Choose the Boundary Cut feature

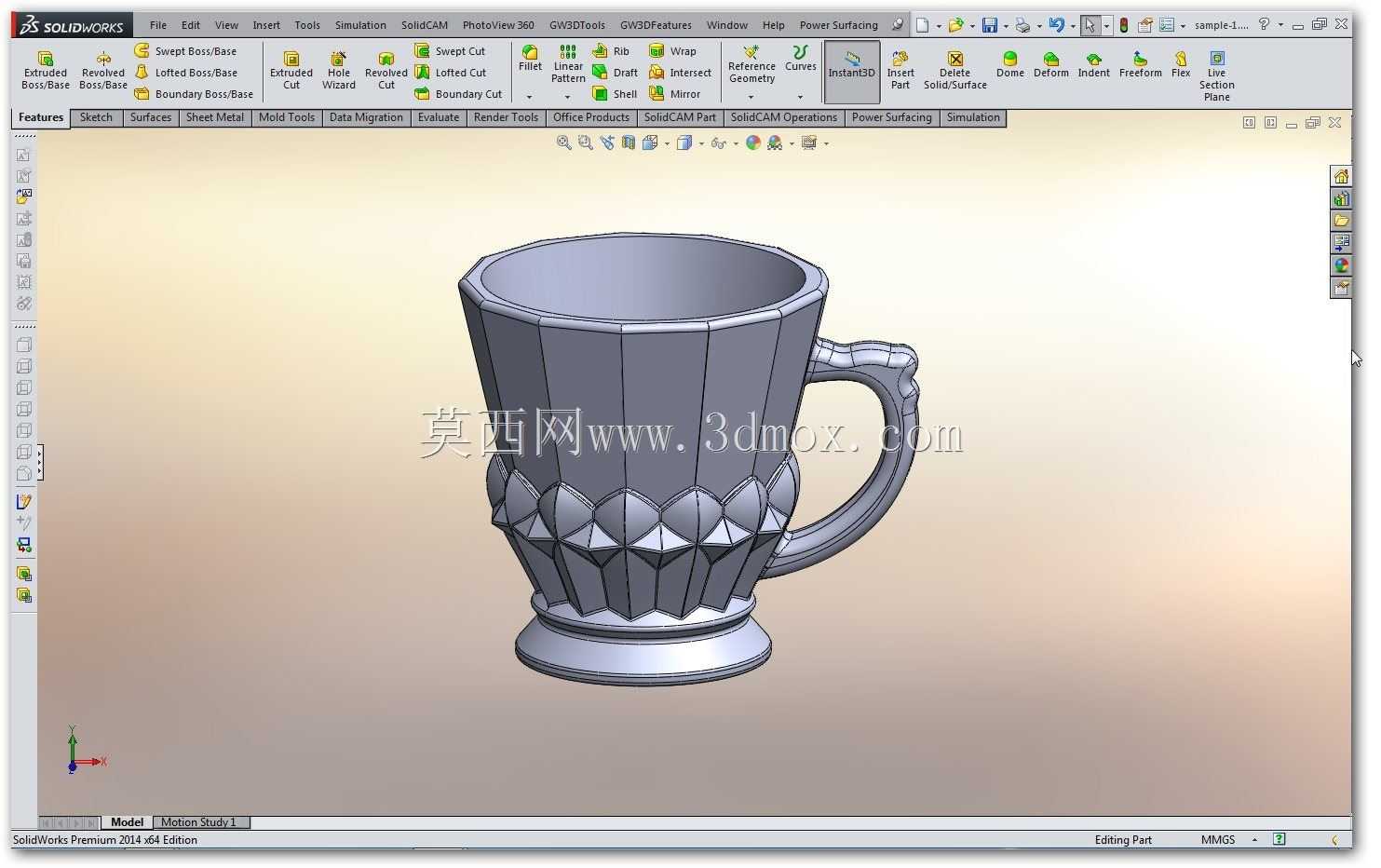(x=458, y=94)
